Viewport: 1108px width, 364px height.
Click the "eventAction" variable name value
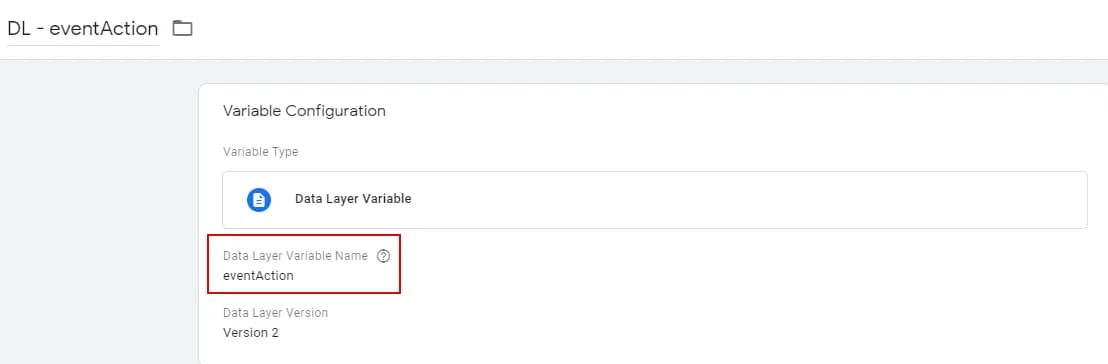click(x=258, y=276)
